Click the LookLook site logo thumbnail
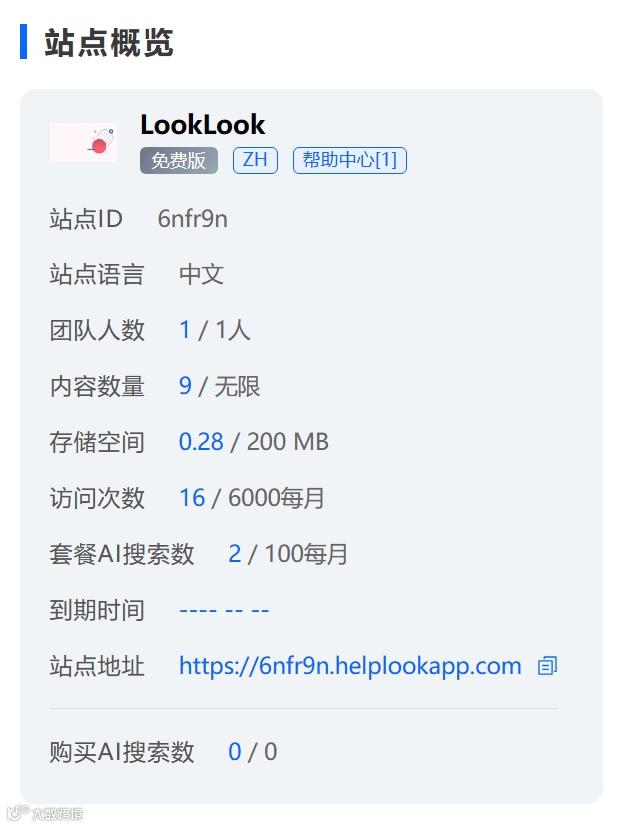621x827 pixels. pos(83,142)
